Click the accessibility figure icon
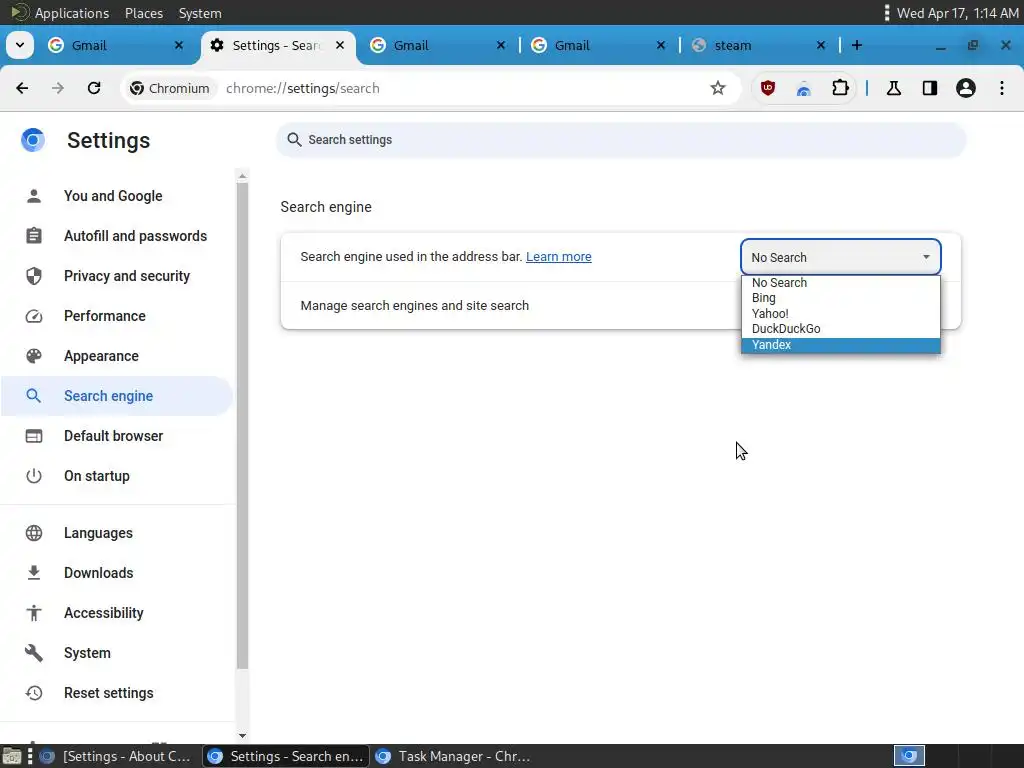Viewport: 1024px width, 768px height. point(34,613)
